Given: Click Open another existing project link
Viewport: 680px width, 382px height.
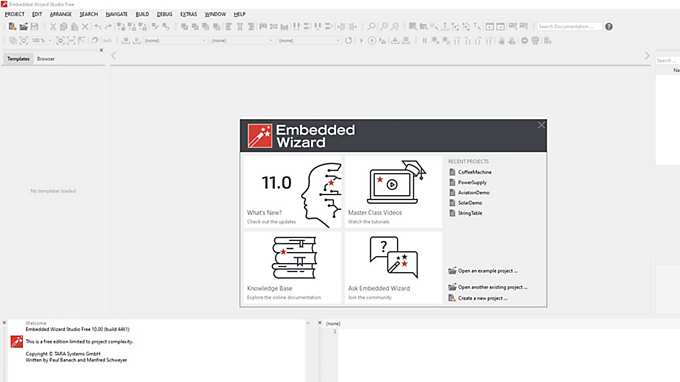Looking at the screenshot, I should [x=487, y=287].
